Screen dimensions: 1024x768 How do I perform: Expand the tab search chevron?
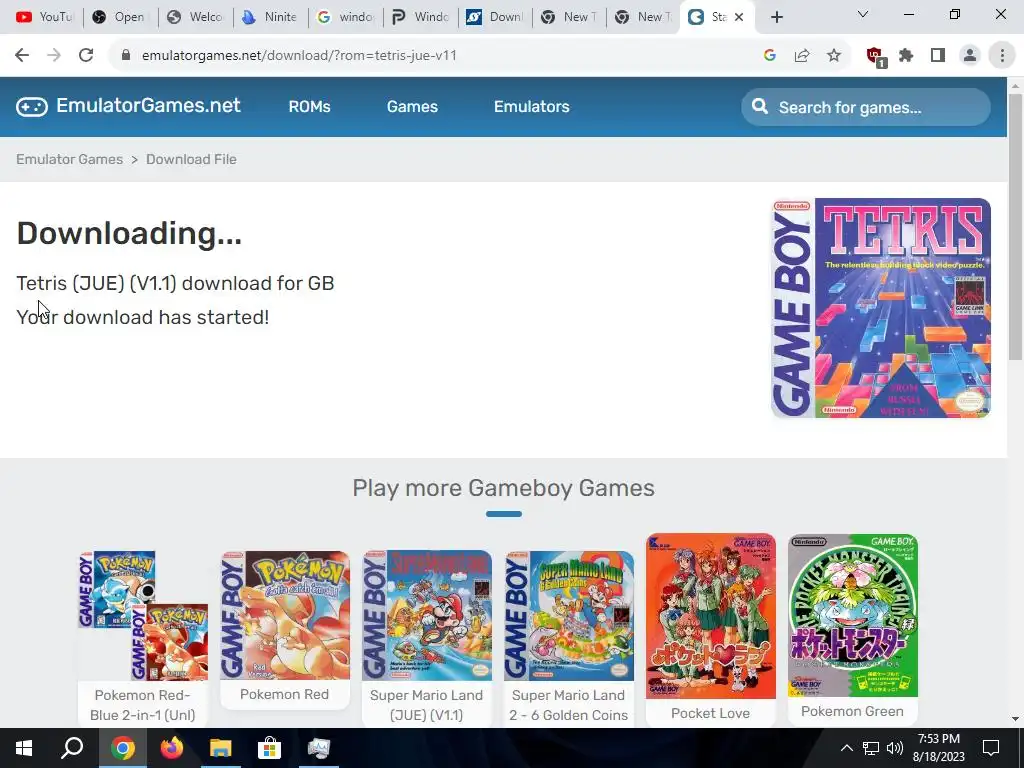(x=863, y=14)
